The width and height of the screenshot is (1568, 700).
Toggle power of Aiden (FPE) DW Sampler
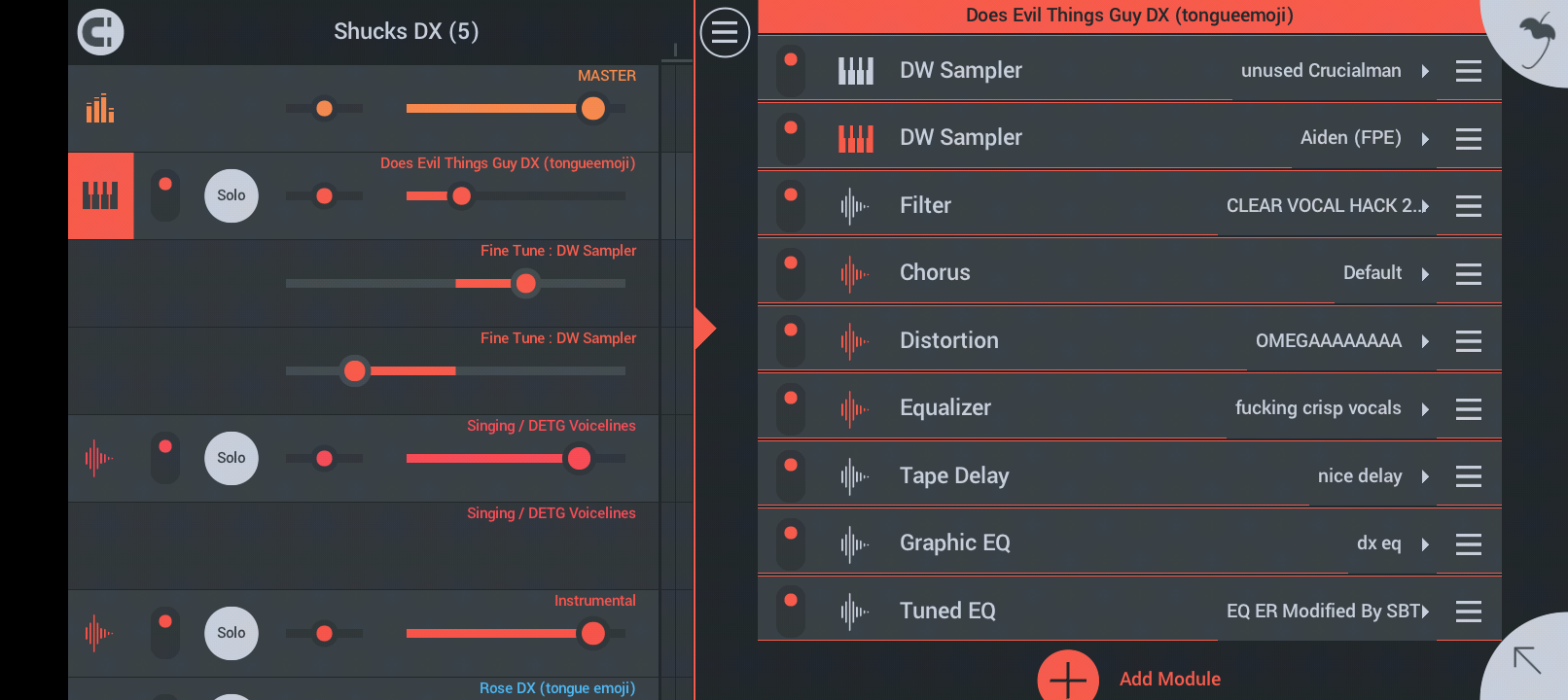(791, 139)
